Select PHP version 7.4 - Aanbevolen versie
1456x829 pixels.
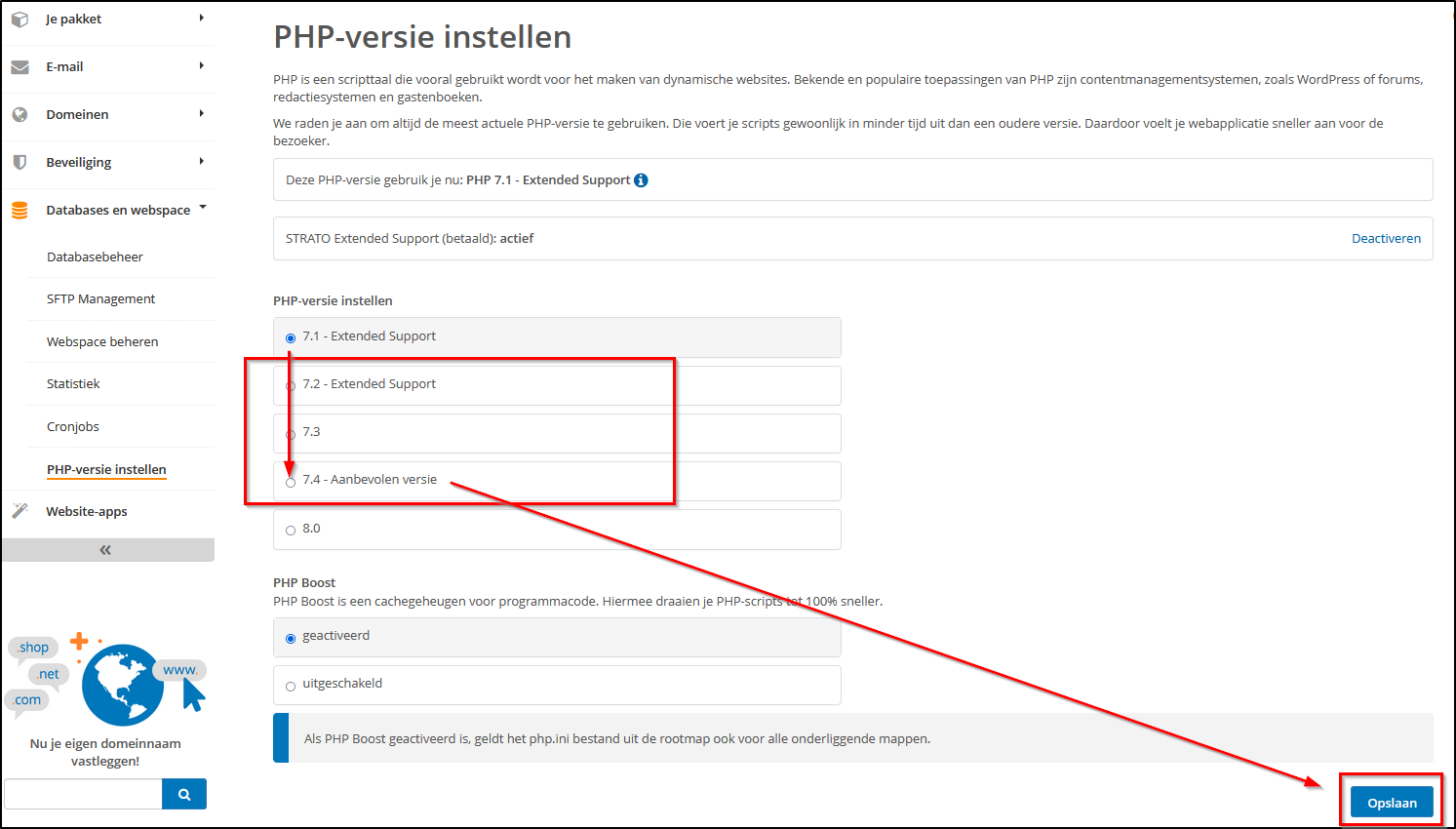[291, 481]
